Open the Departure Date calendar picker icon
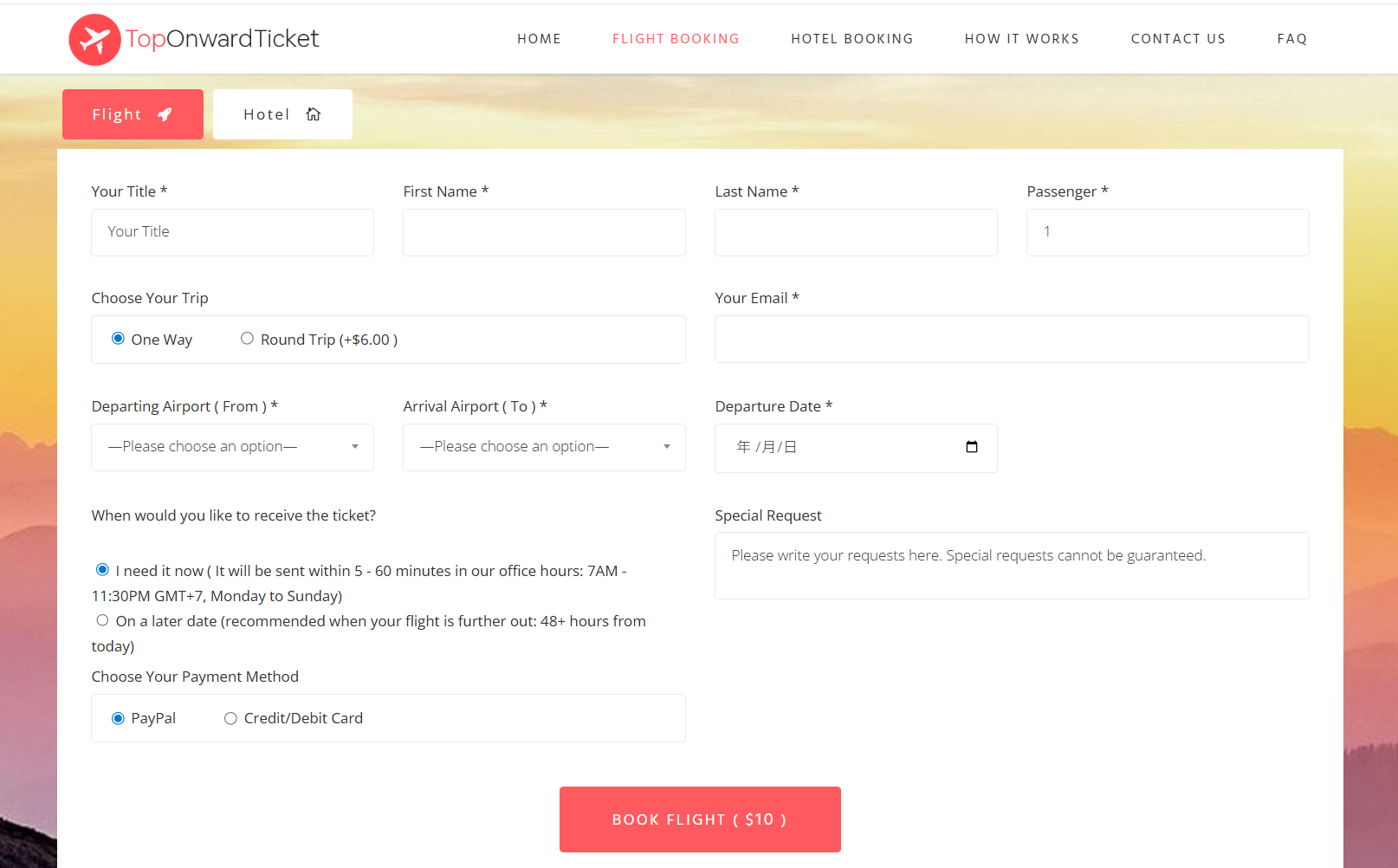1398x868 pixels. [x=971, y=447]
